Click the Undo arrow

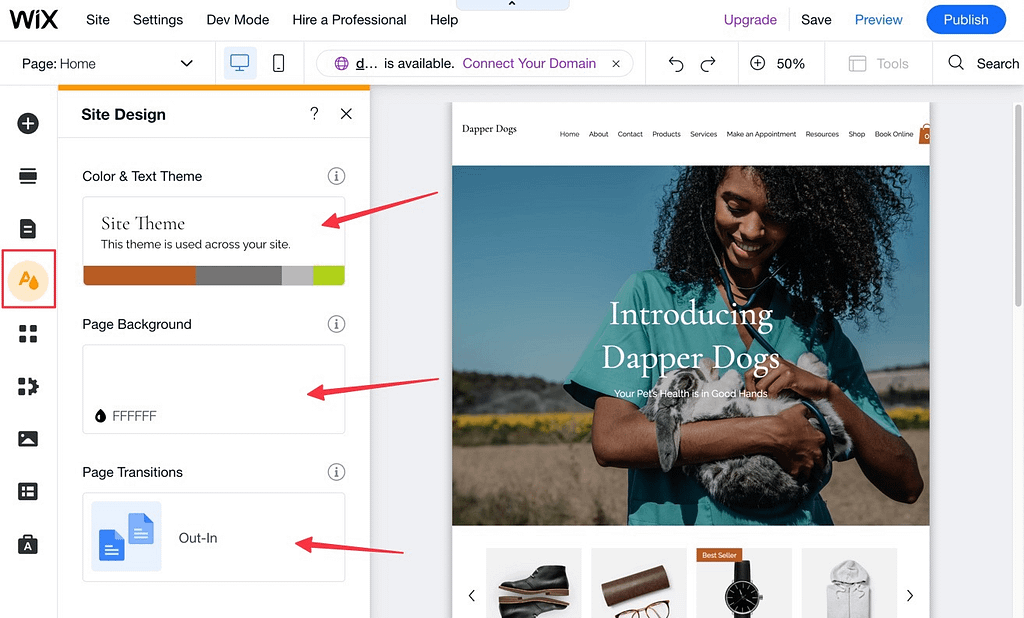point(676,64)
